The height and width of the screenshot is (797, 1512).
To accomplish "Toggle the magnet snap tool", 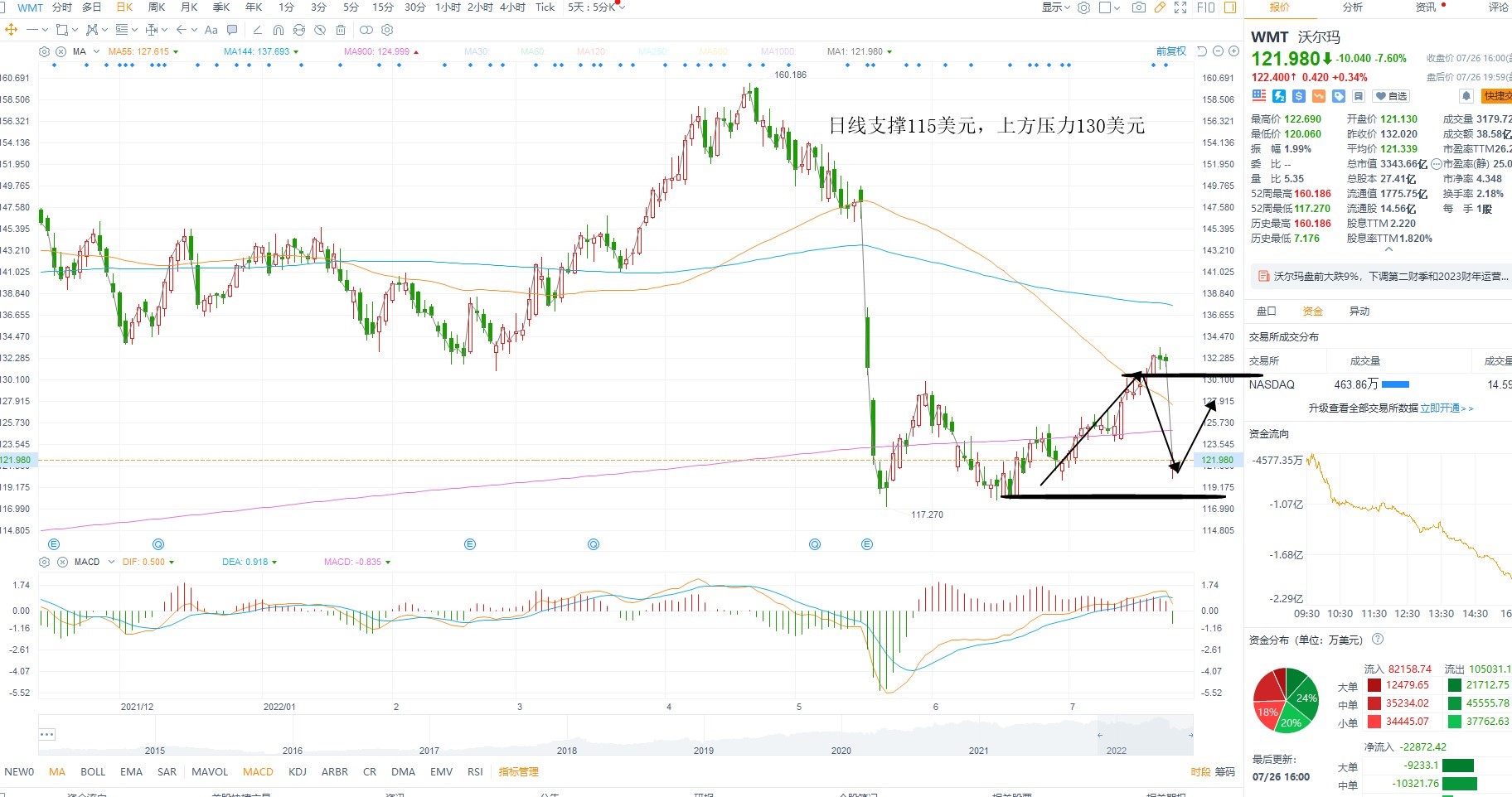I will [279, 30].
